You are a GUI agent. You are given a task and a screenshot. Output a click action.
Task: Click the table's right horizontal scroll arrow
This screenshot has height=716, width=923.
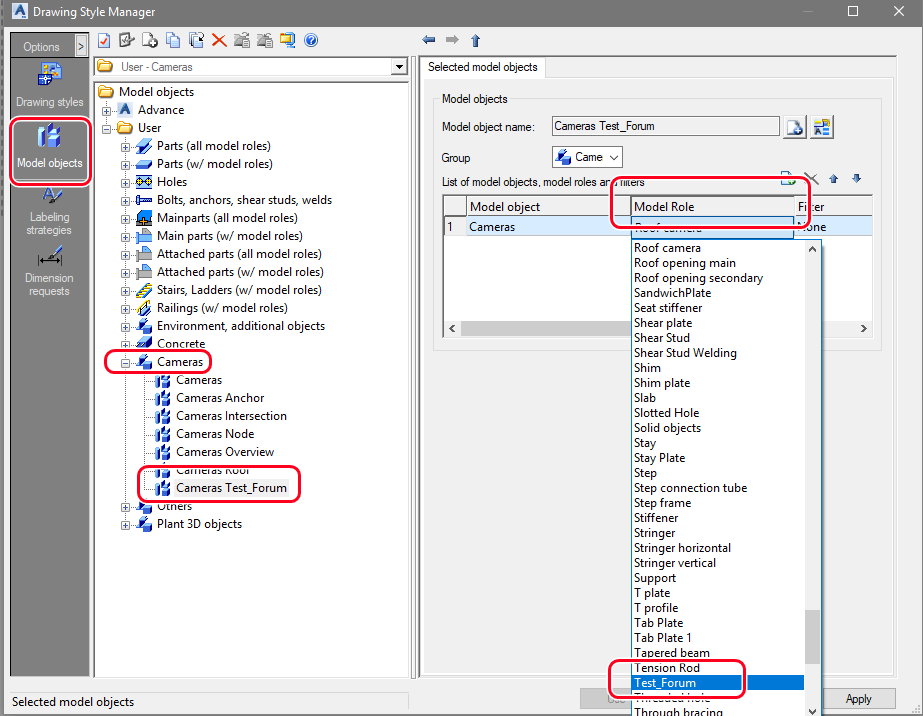click(x=864, y=329)
